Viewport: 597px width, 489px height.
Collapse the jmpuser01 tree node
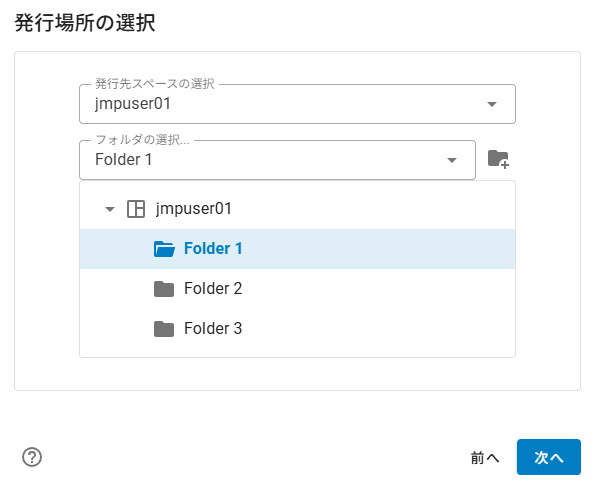[110, 209]
